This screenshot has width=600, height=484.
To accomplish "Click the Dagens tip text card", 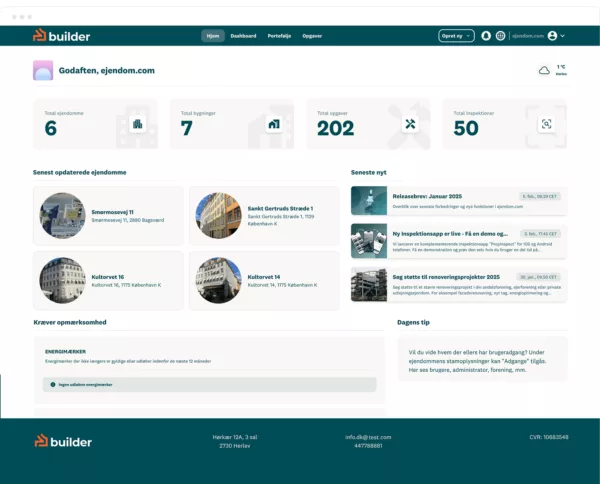I will tap(482, 359).
